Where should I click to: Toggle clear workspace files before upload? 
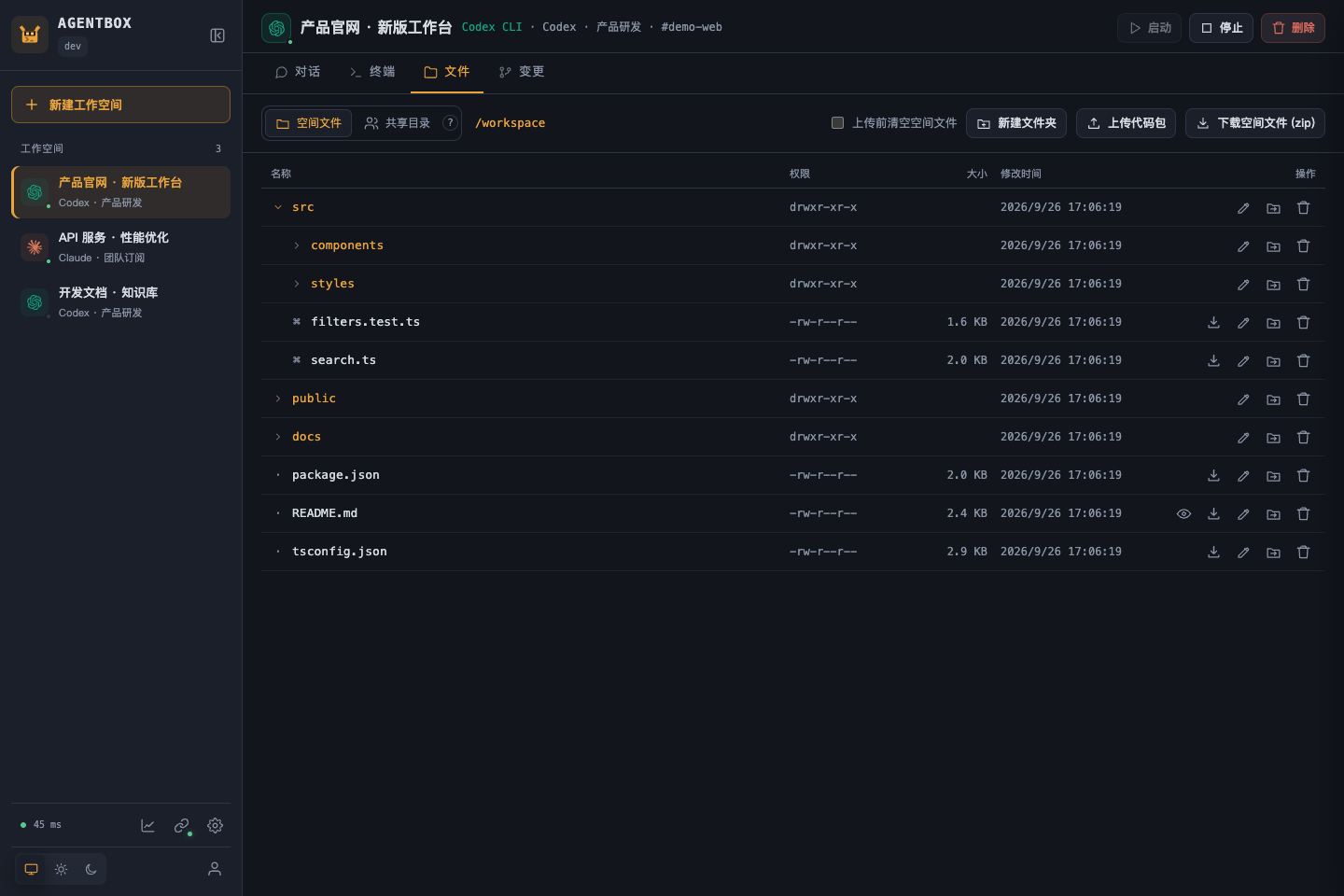pos(837,122)
